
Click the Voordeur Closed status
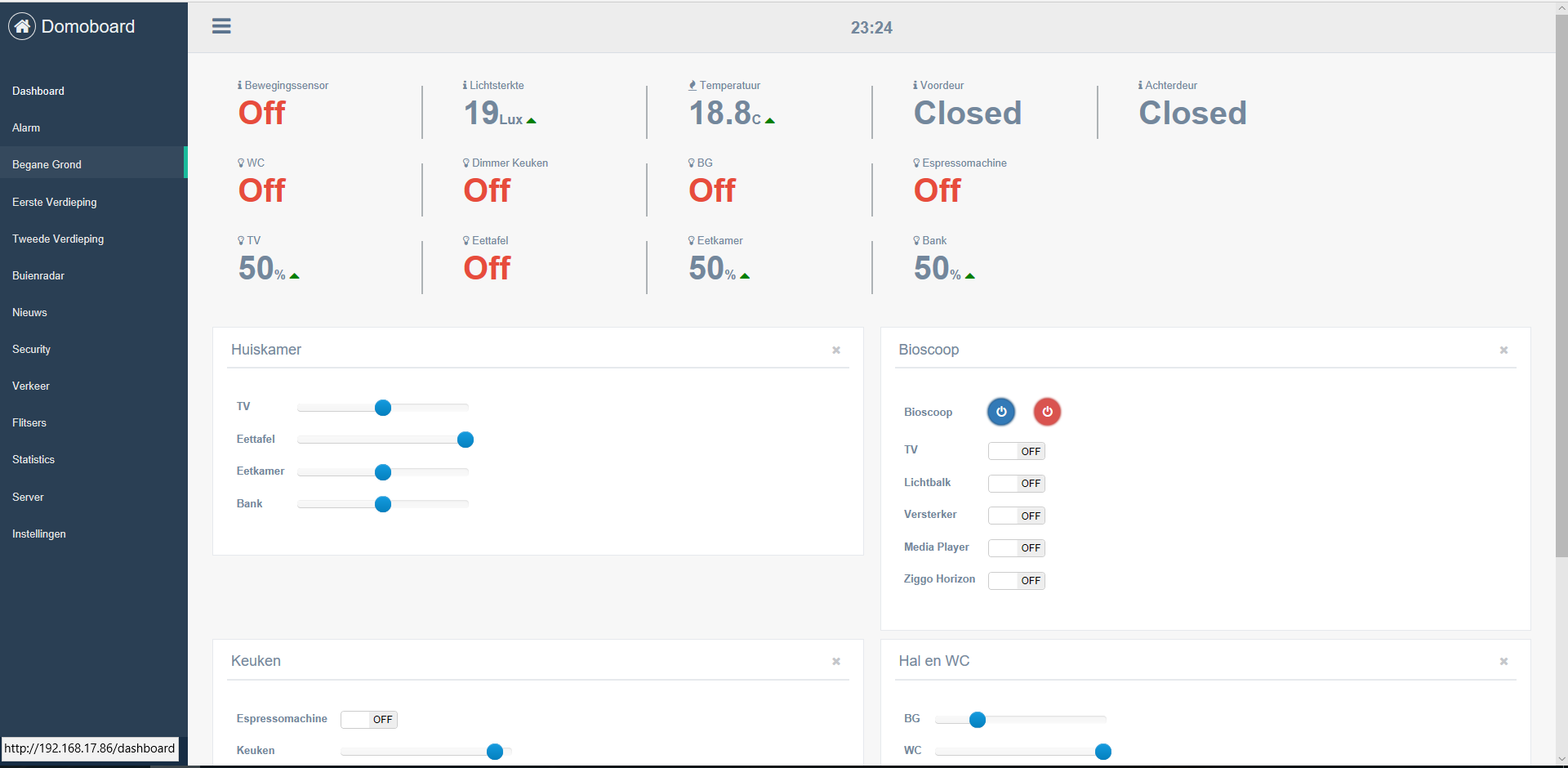point(968,113)
